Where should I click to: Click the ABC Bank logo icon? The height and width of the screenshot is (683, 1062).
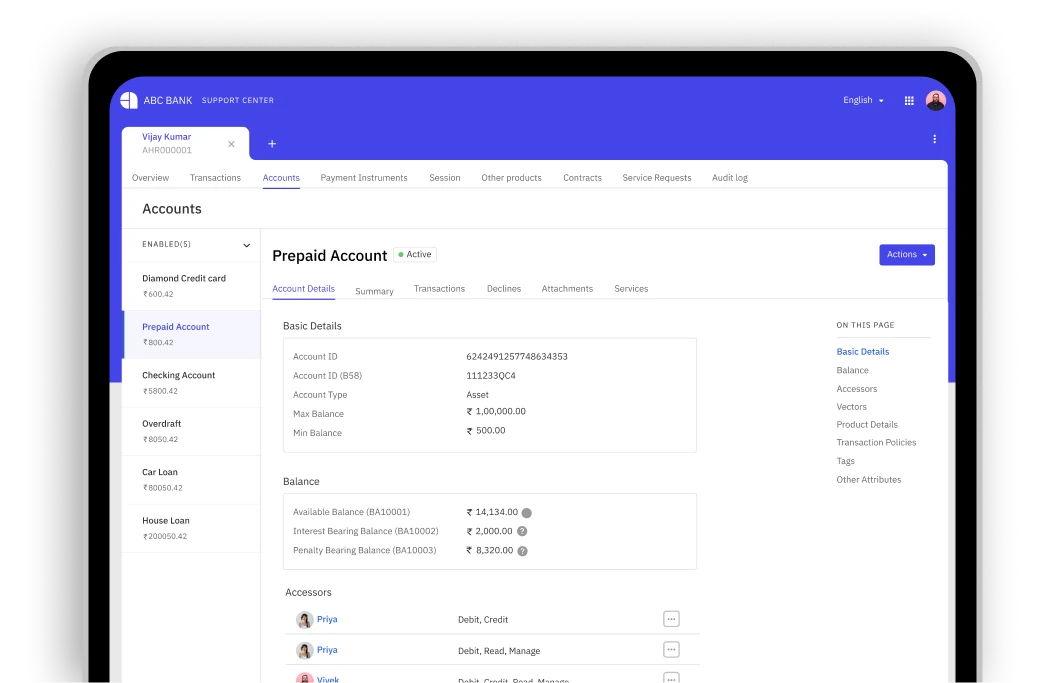click(x=129, y=100)
